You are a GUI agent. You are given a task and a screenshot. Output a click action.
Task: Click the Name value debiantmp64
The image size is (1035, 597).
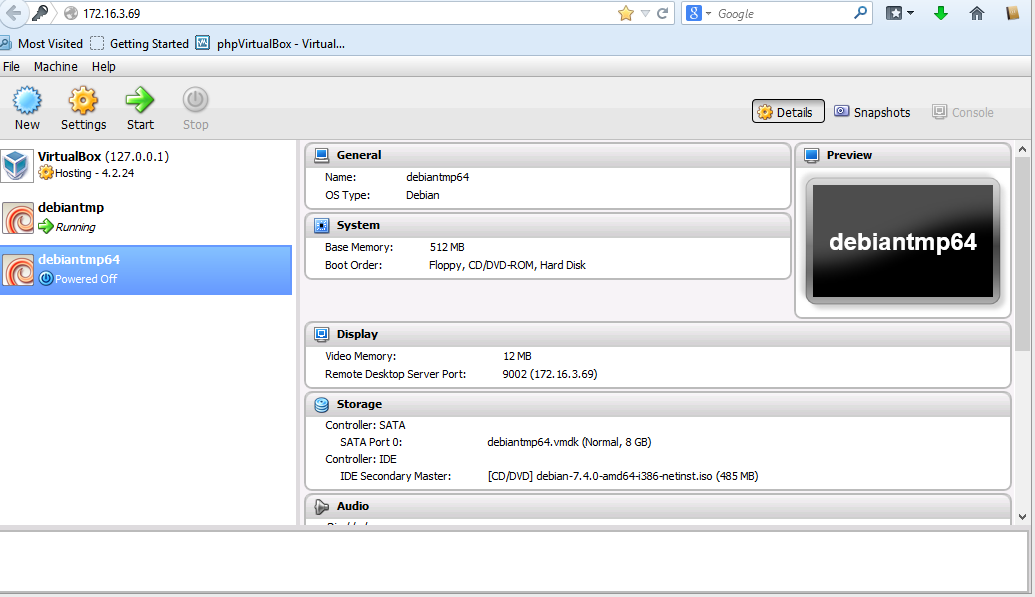tap(438, 177)
